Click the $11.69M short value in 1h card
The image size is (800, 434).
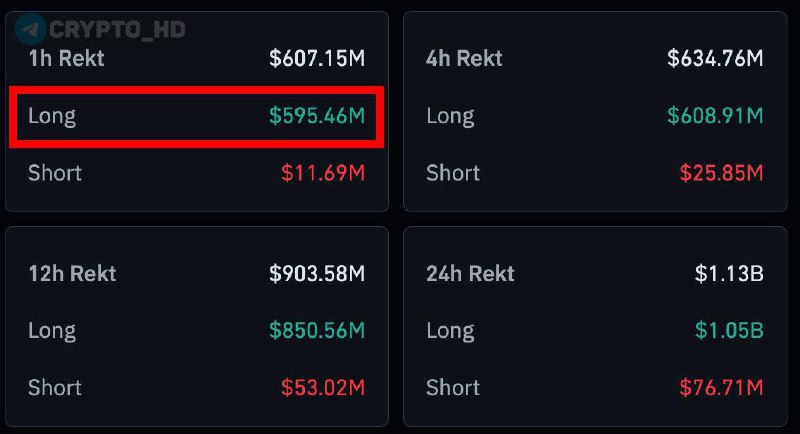[323, 173]
